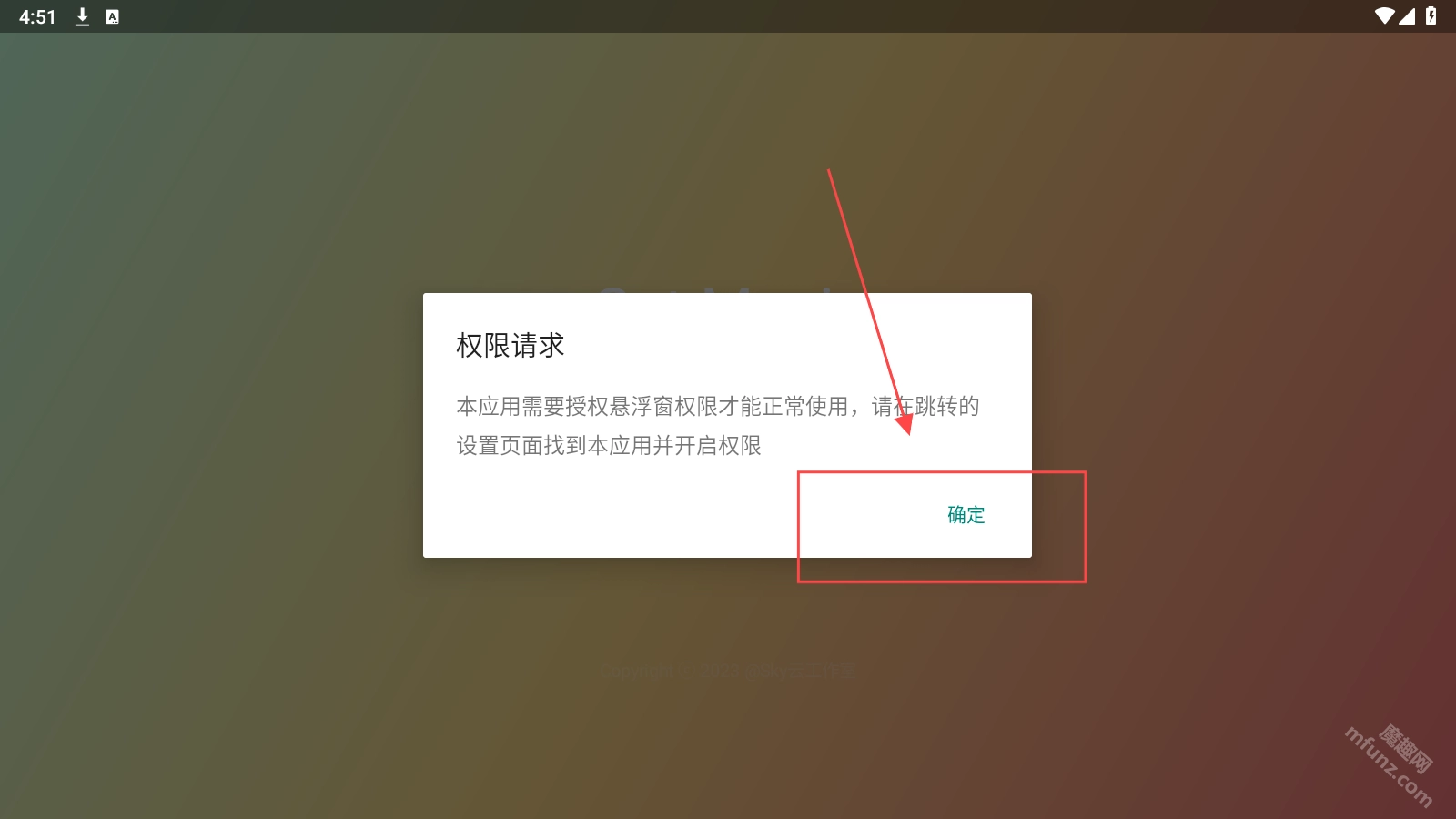Click the mfunz.com watermark text

(x=1388, y=767)
